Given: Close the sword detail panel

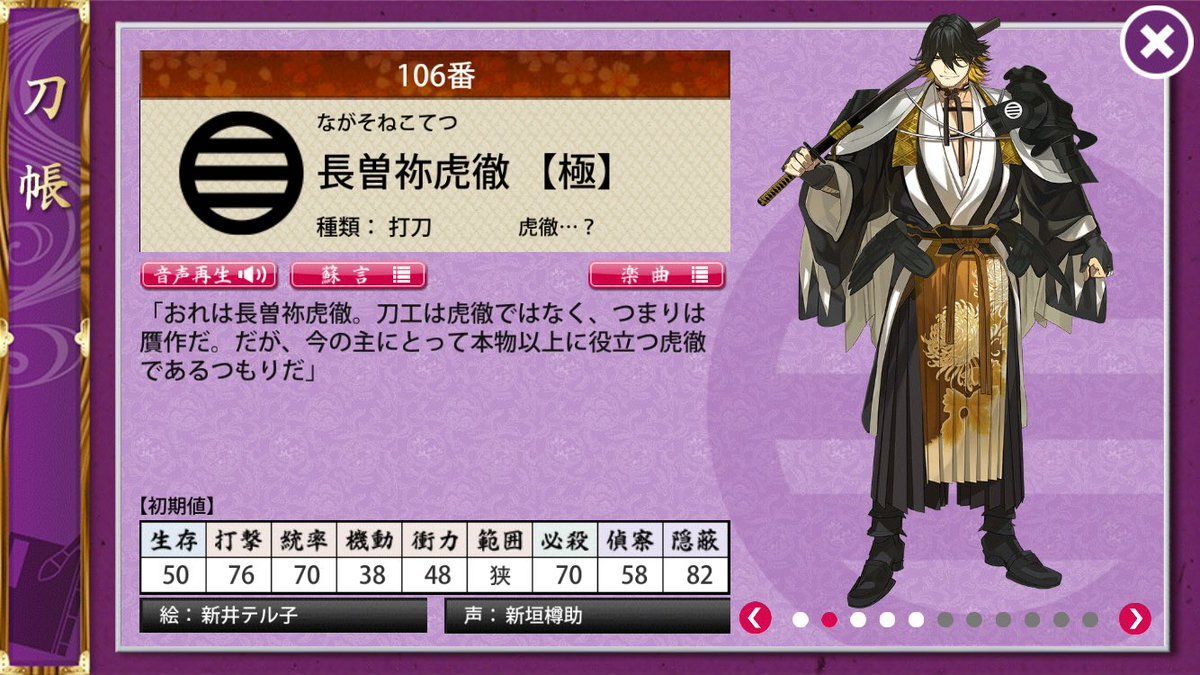Looking at the screenshot, I should (1156, 43).
